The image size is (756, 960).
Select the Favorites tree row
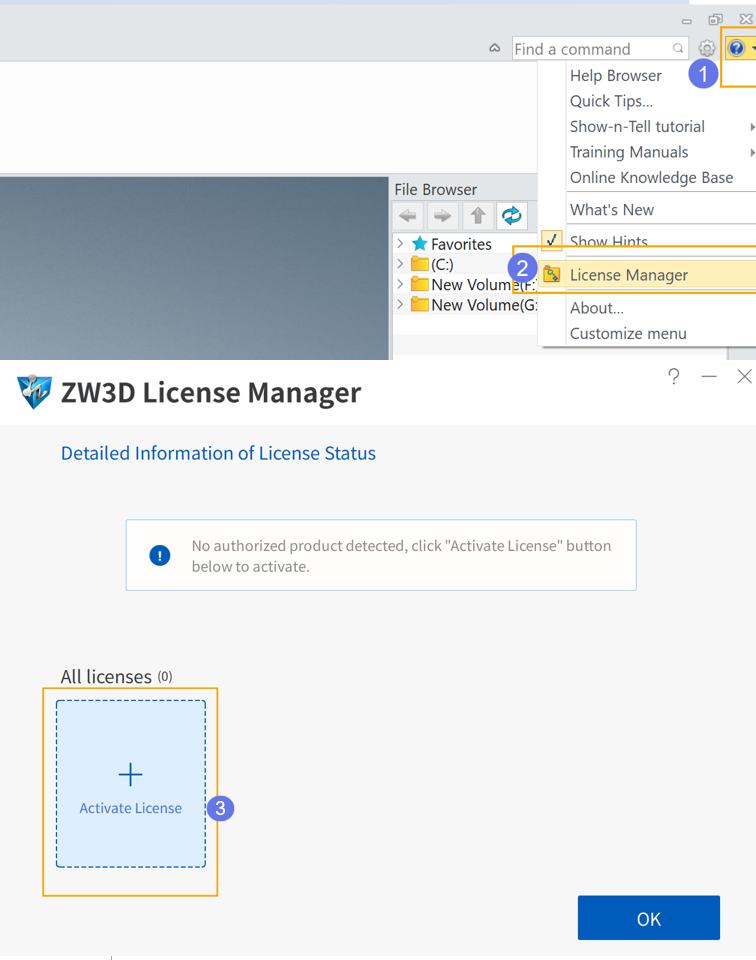461,244
